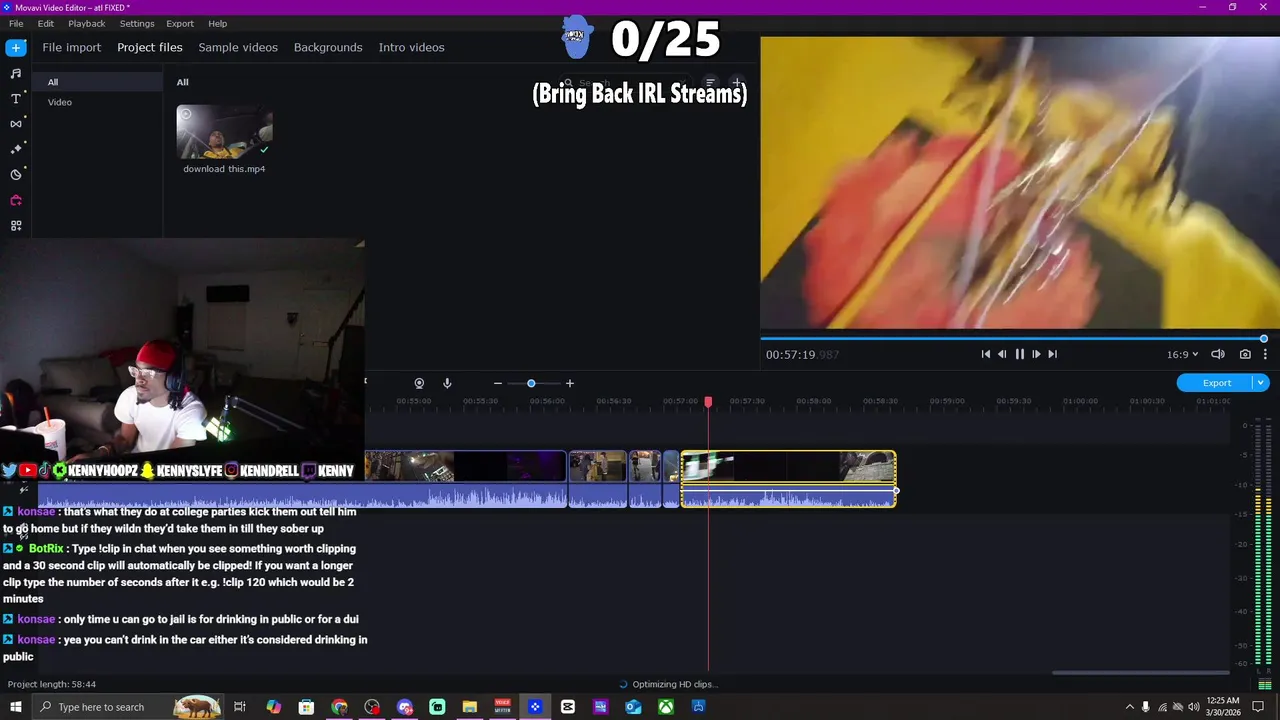Take snapshot with camera icon
1280x720 pixels.
pos(1245,354)
